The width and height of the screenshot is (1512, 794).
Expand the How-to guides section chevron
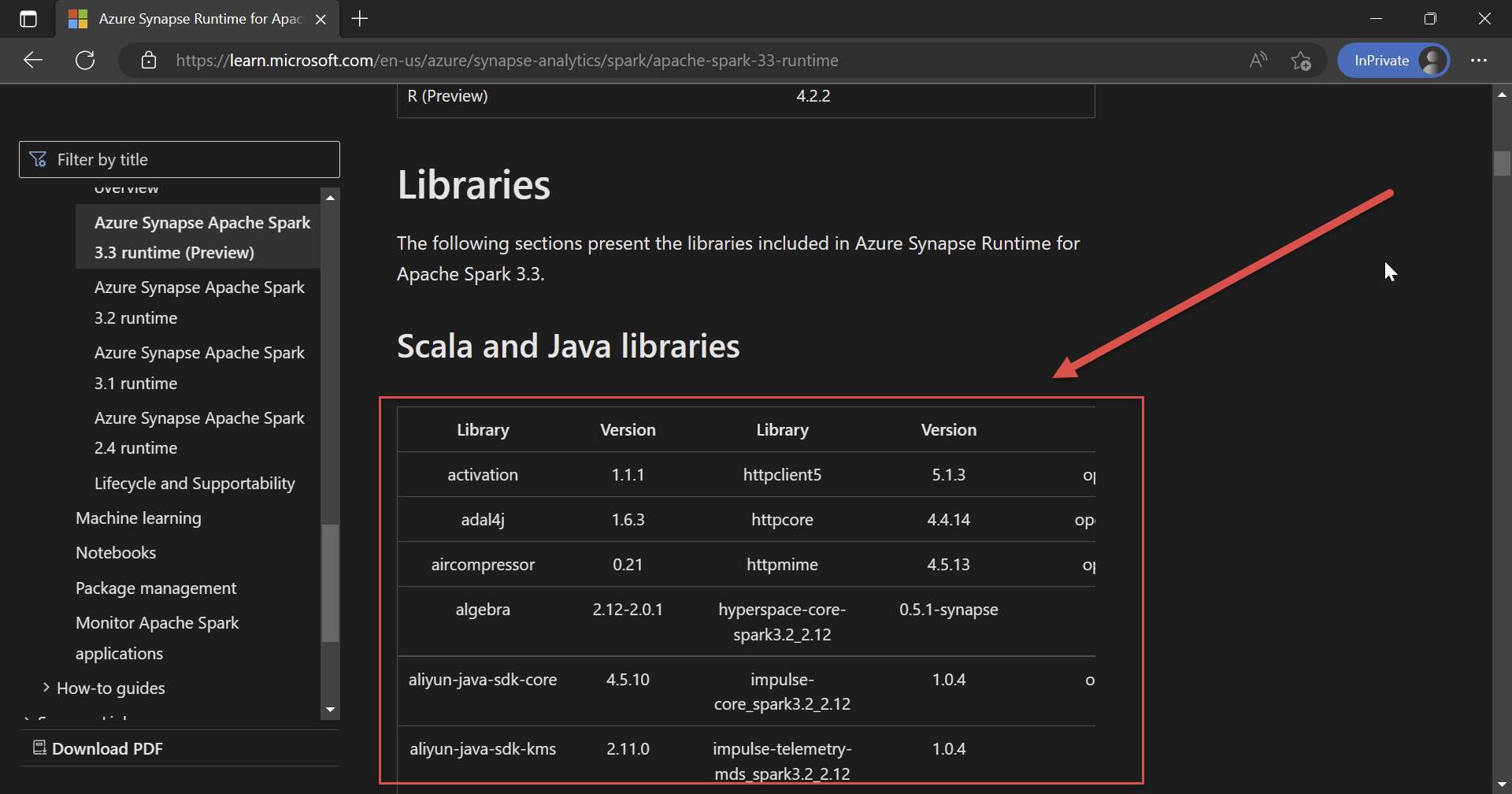click(46, 688)
